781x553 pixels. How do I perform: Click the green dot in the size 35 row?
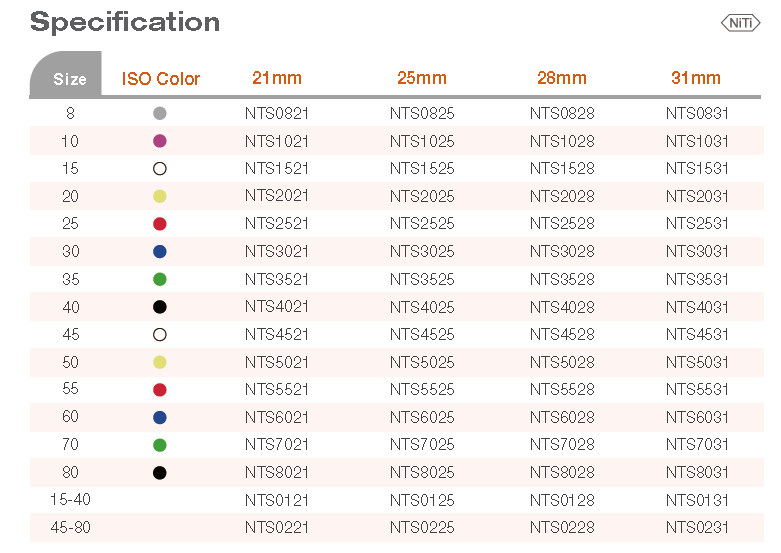pos(160,279)
